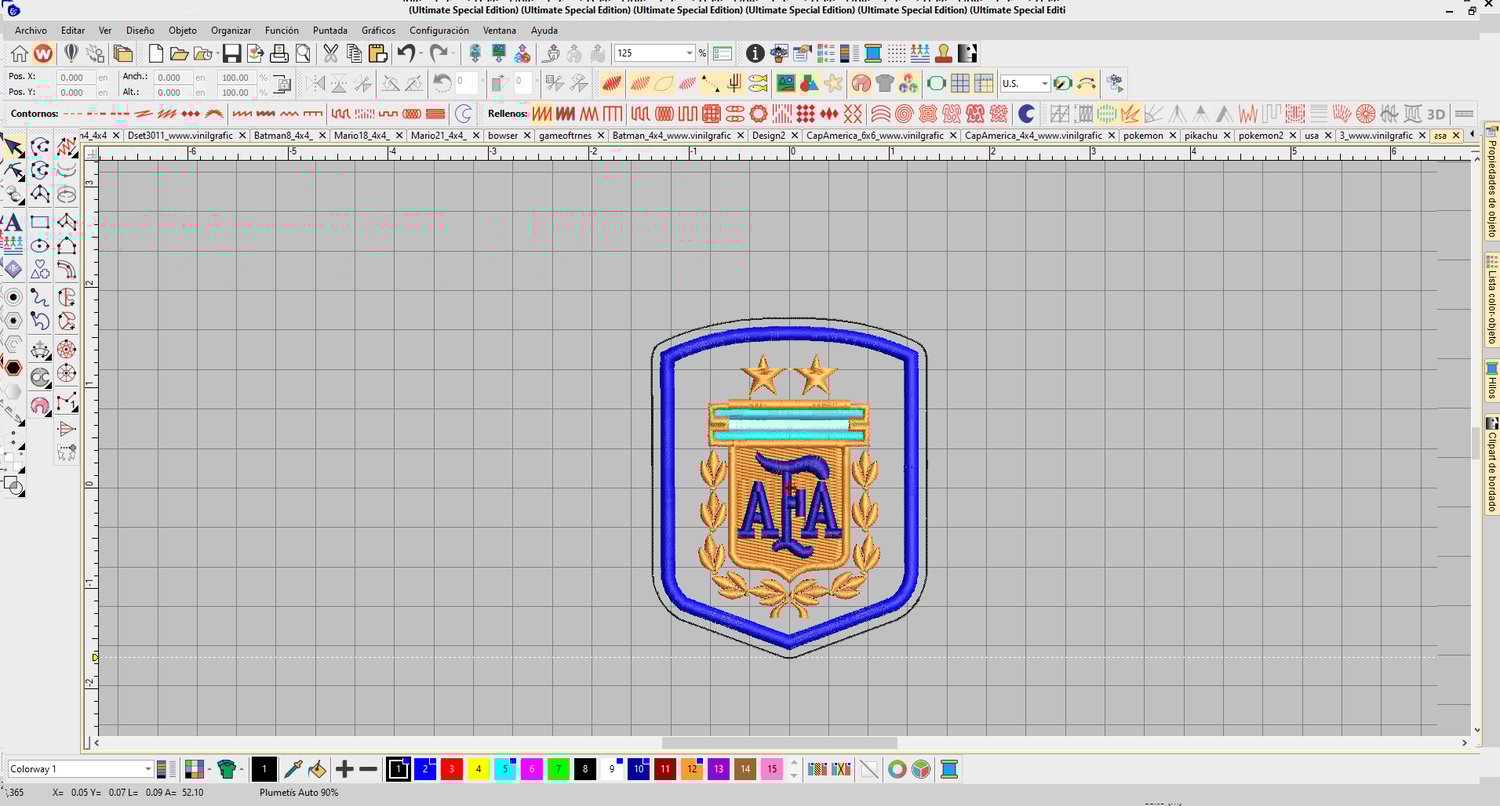The height and width of the screenshot is (806, 1500).
Task: Open the undo history dropdown arrow
Action: click(420, 53)
